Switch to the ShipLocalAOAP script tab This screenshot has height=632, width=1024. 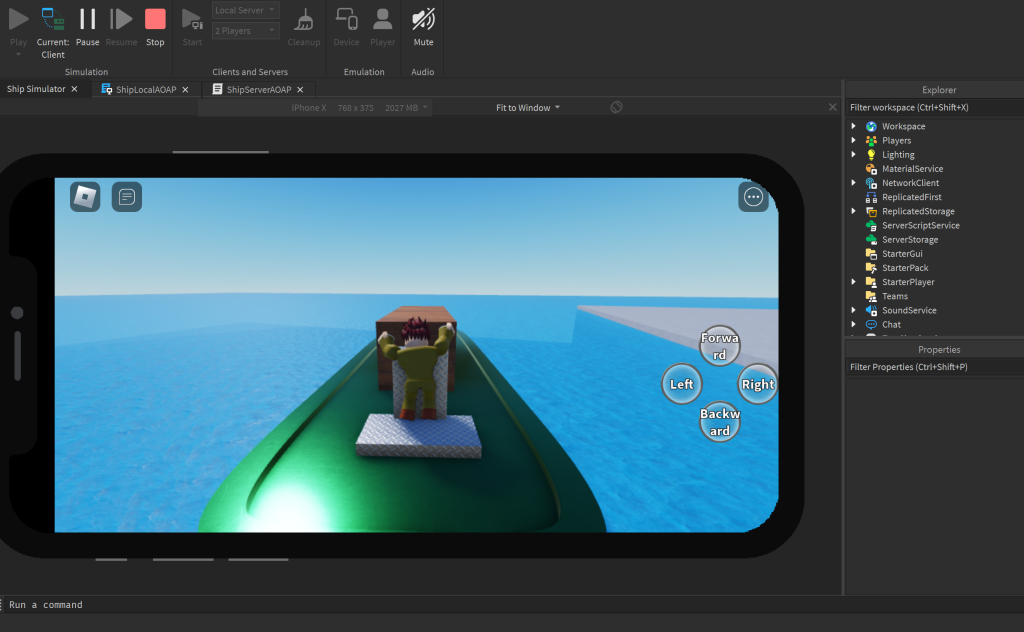click(x=146, y=89)
